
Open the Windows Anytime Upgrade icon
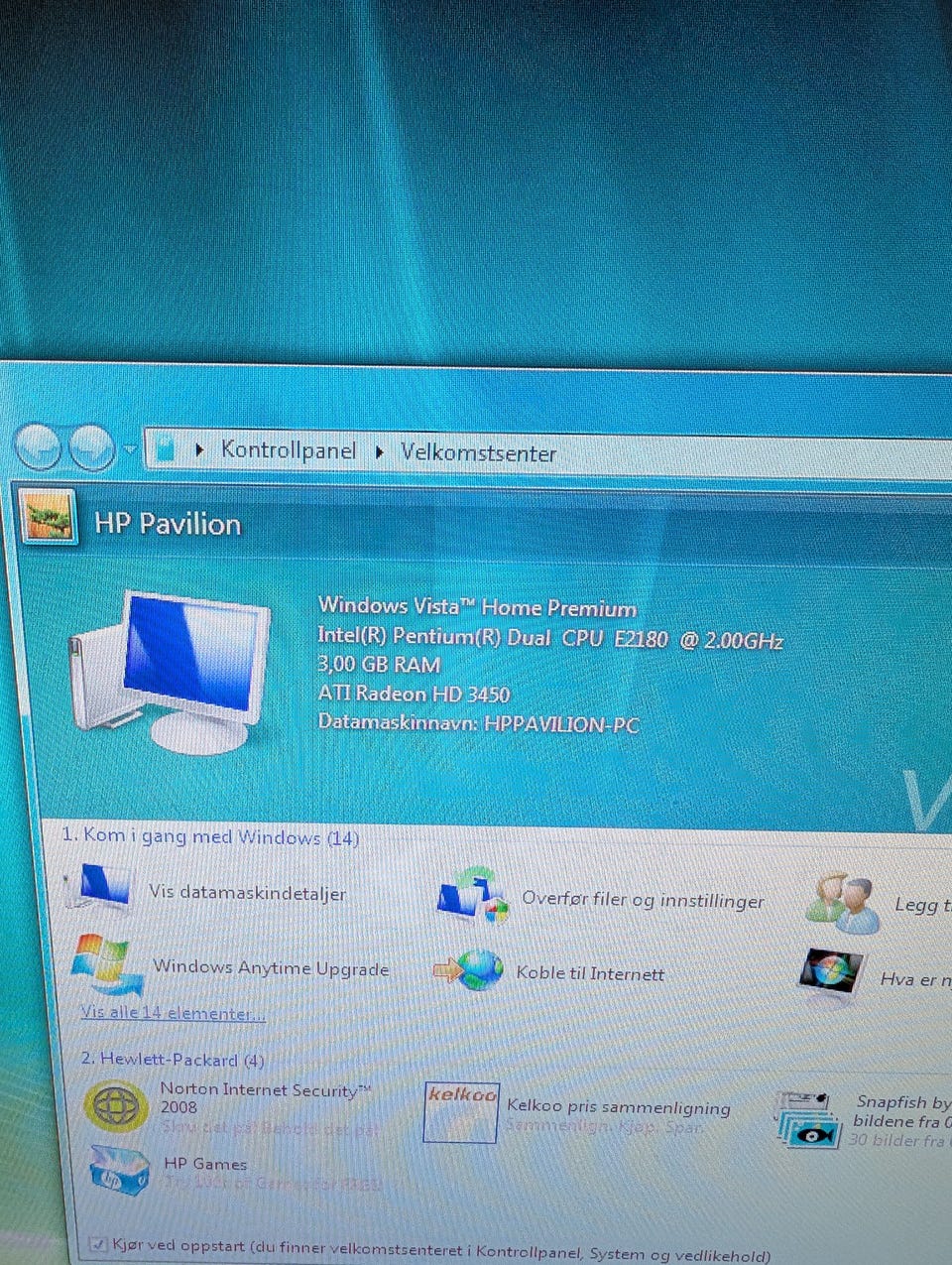point(106,964)
